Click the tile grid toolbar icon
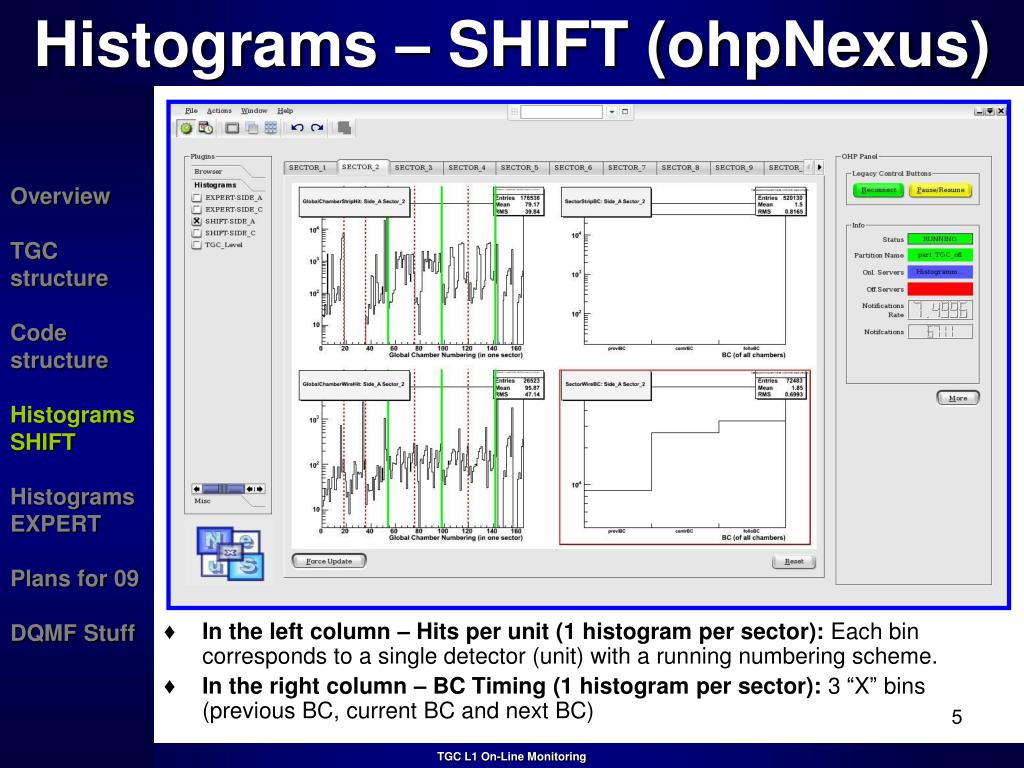Screen dimensions: 1024x768 pyautogui.click(x=270, y=128)
